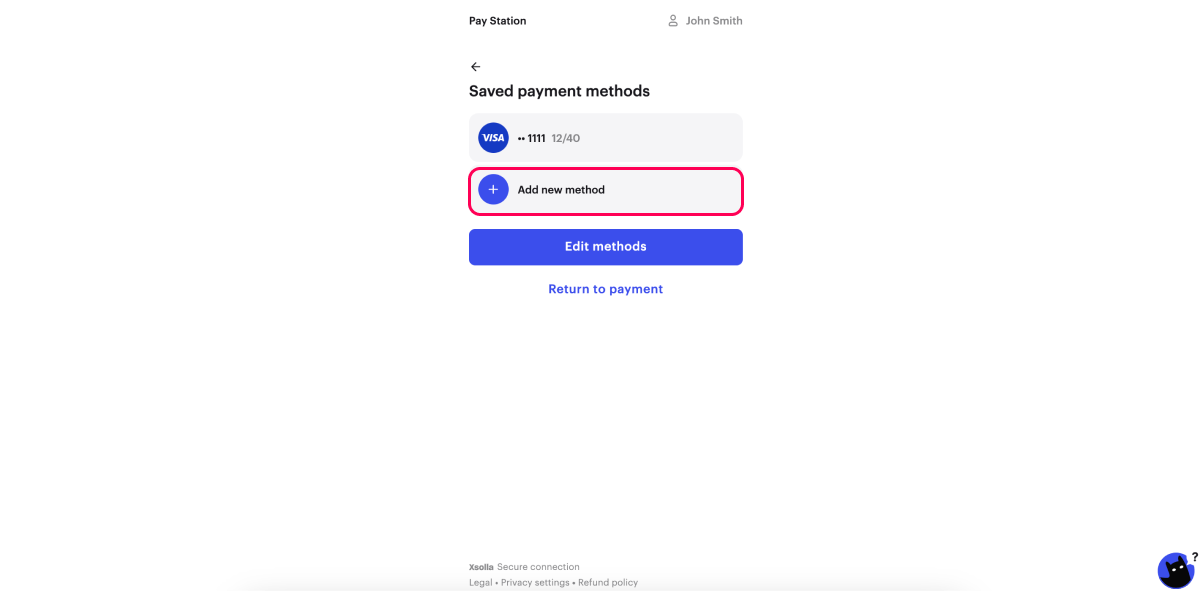1200x591 pixels.
Task: Click the user profile icon
Action: [x=673, y=21]
